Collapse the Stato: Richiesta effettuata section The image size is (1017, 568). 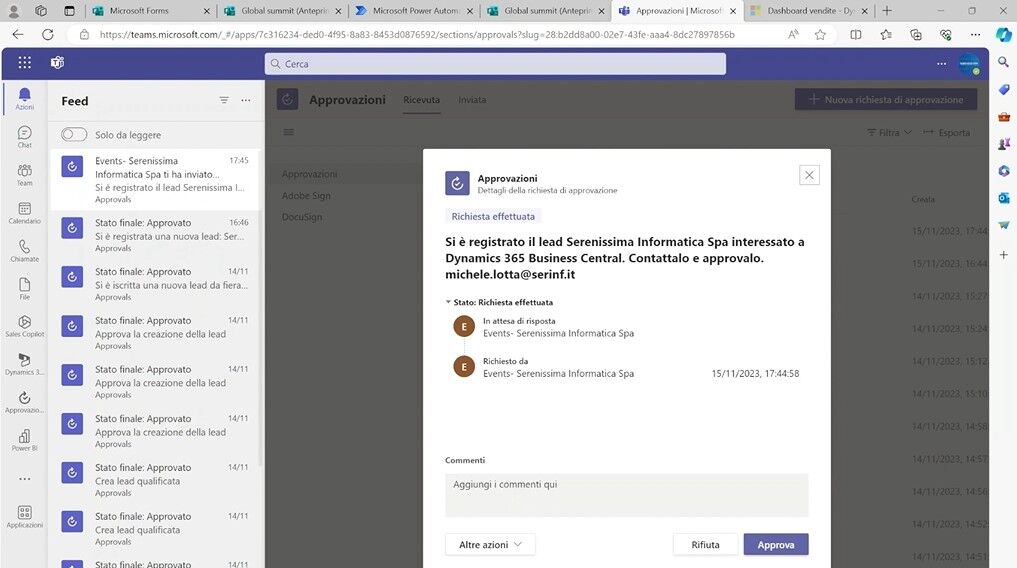[449, 302]
